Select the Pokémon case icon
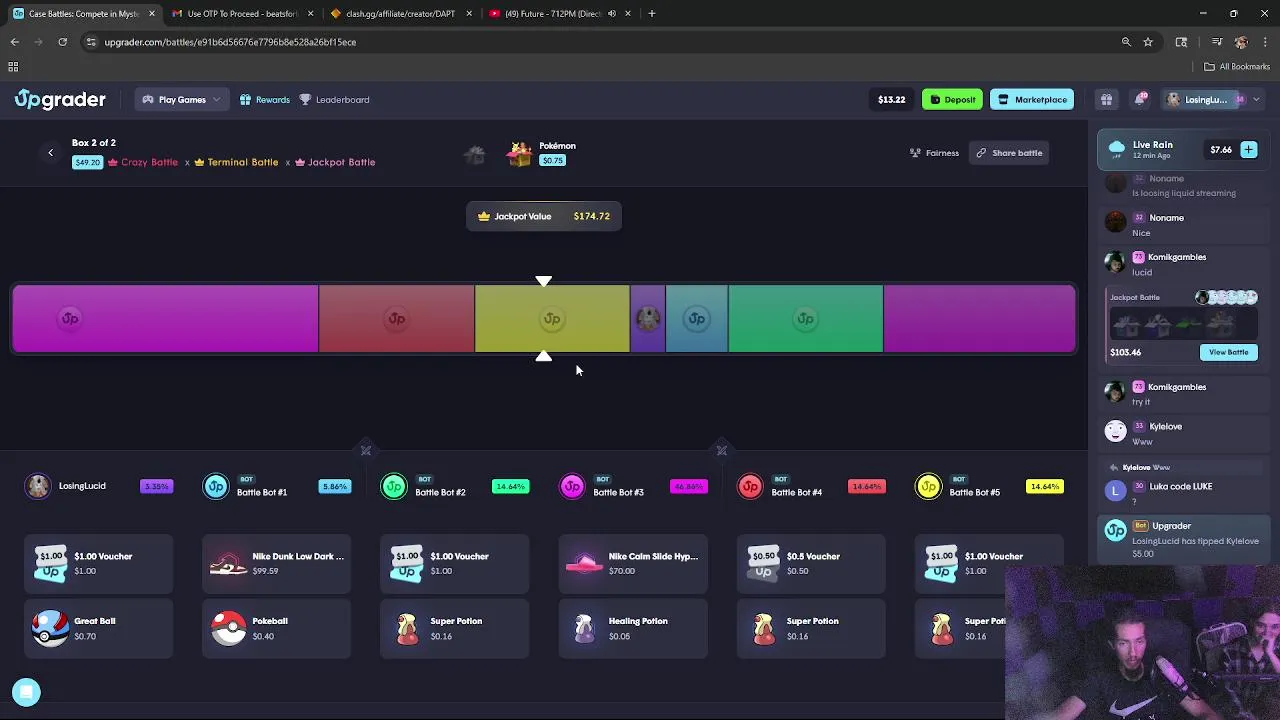Image resolution: width=1280 pixels, height=720 pixels. pos(519,154)
